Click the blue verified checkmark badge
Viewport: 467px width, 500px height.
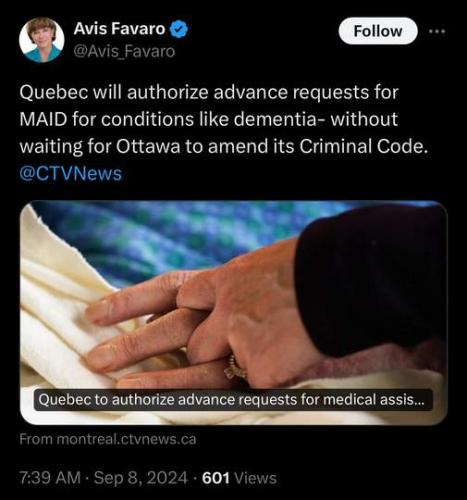pyautogui.click(x=179, y=29)
